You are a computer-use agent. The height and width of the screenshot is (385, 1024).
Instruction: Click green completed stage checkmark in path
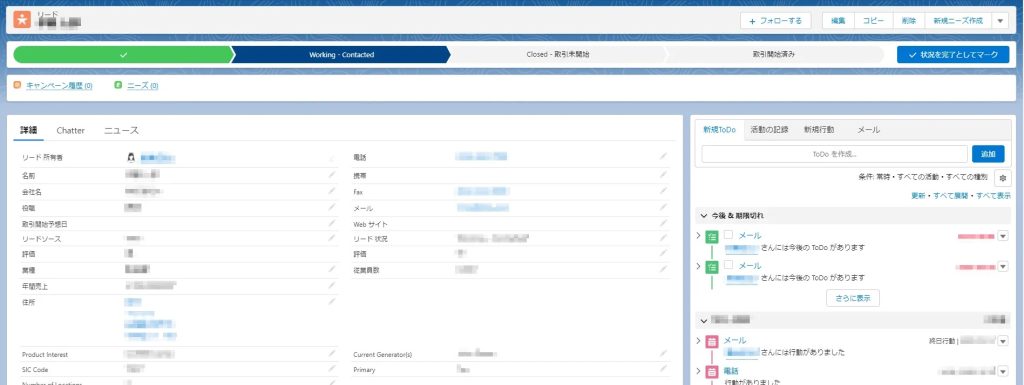coord(123,55)
